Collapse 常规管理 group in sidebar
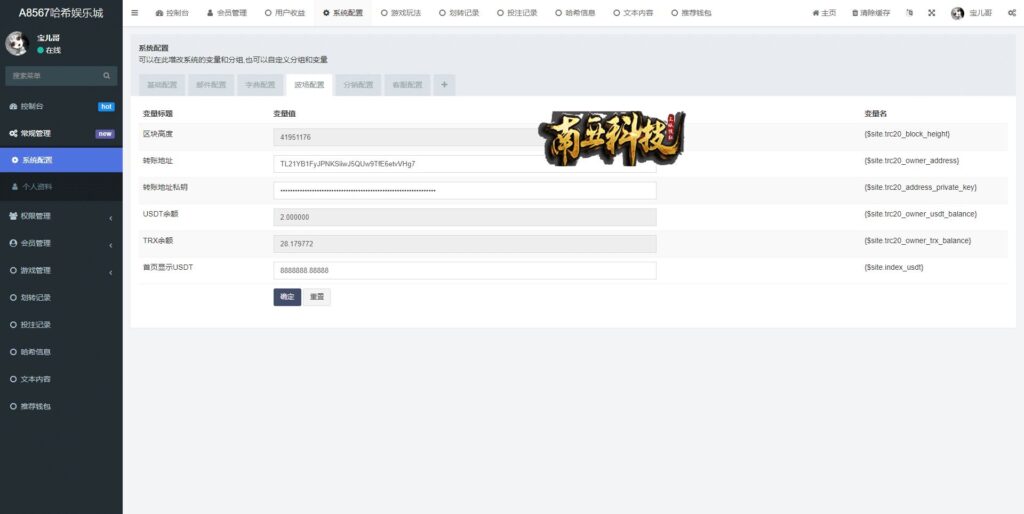The image size is (1024, 514). point(61,133)
